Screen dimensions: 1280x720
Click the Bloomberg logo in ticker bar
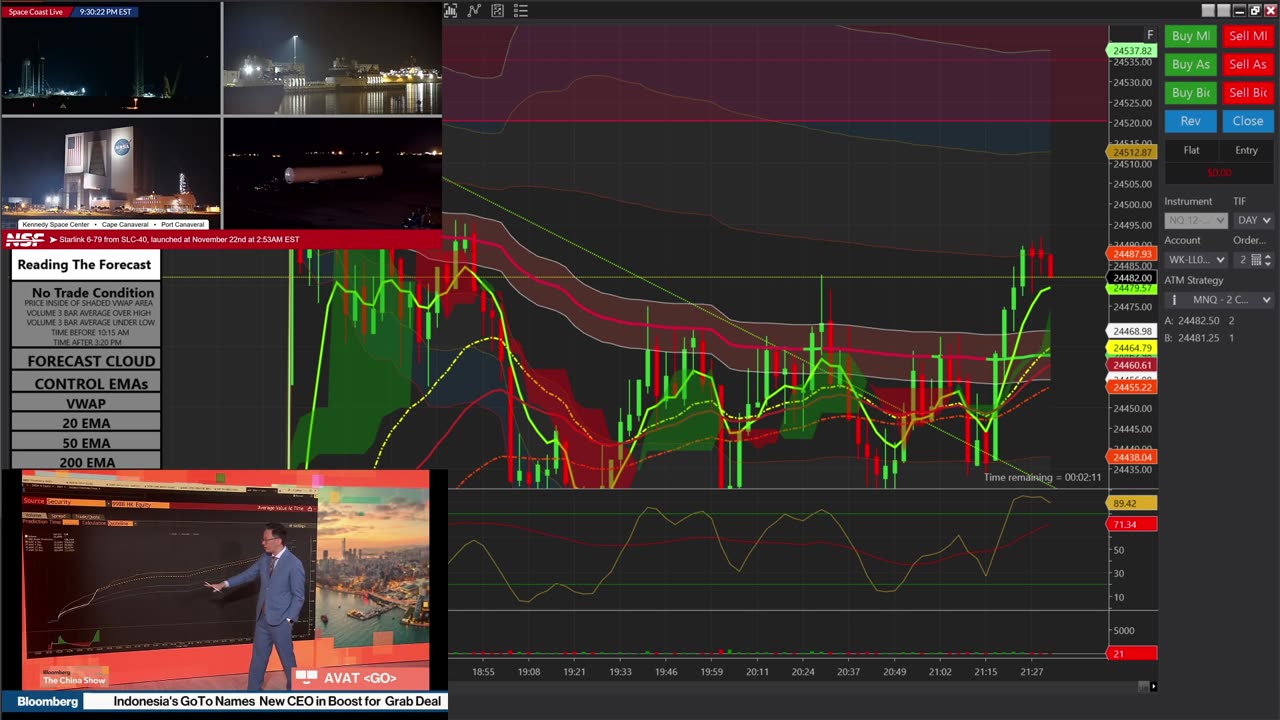[48, 702]
